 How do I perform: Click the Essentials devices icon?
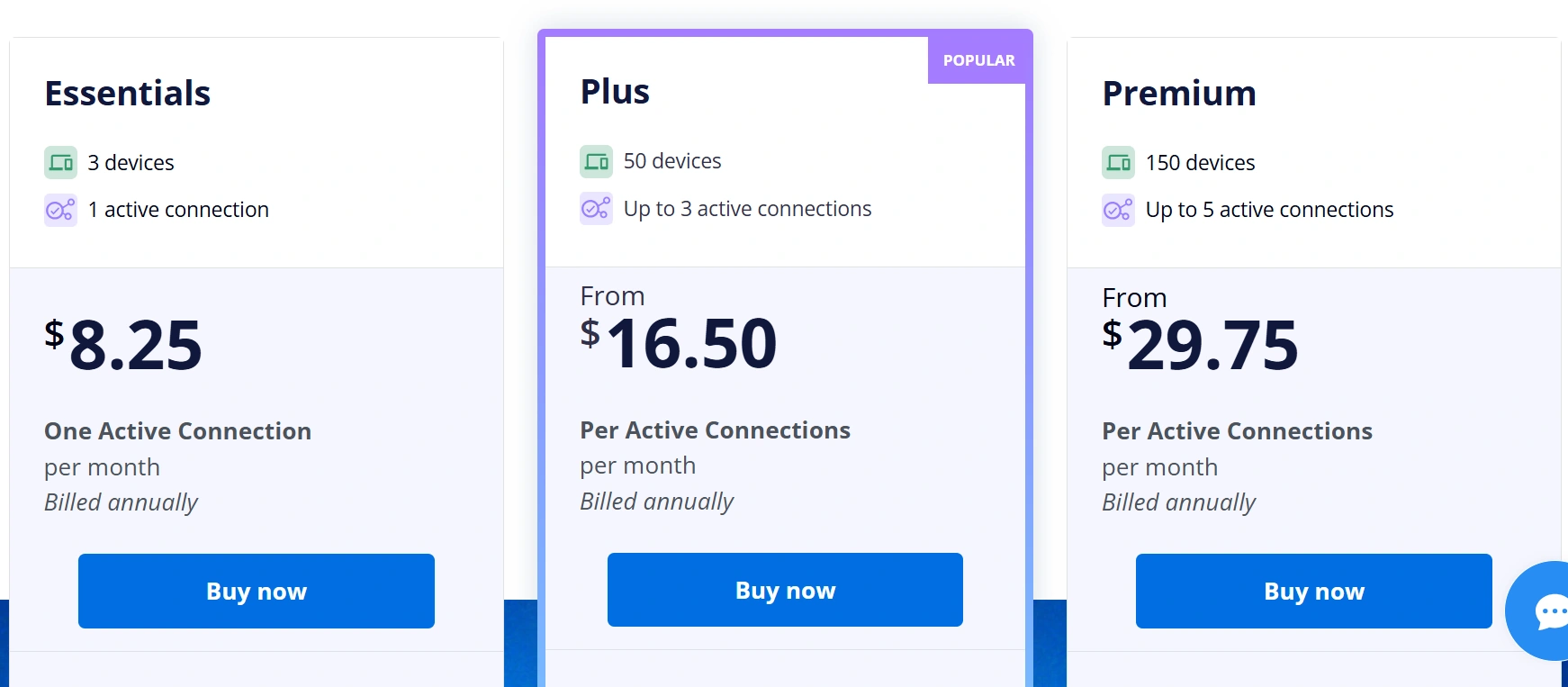click(x=60, y=163)
